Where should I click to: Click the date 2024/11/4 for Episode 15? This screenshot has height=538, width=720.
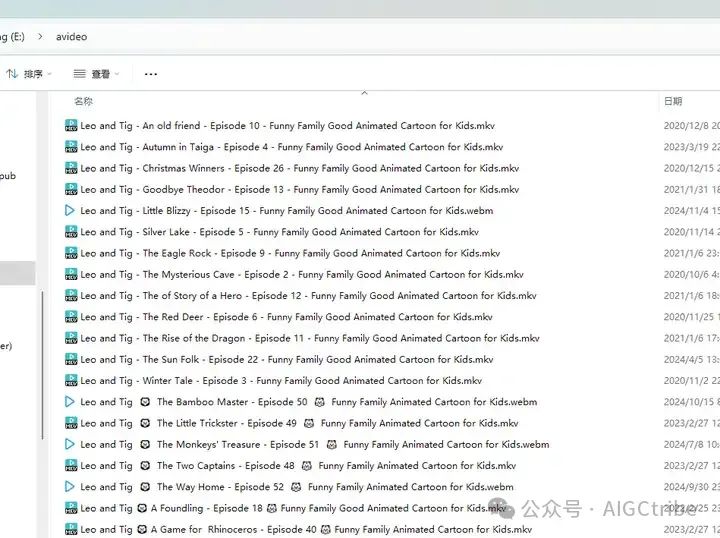692,211
